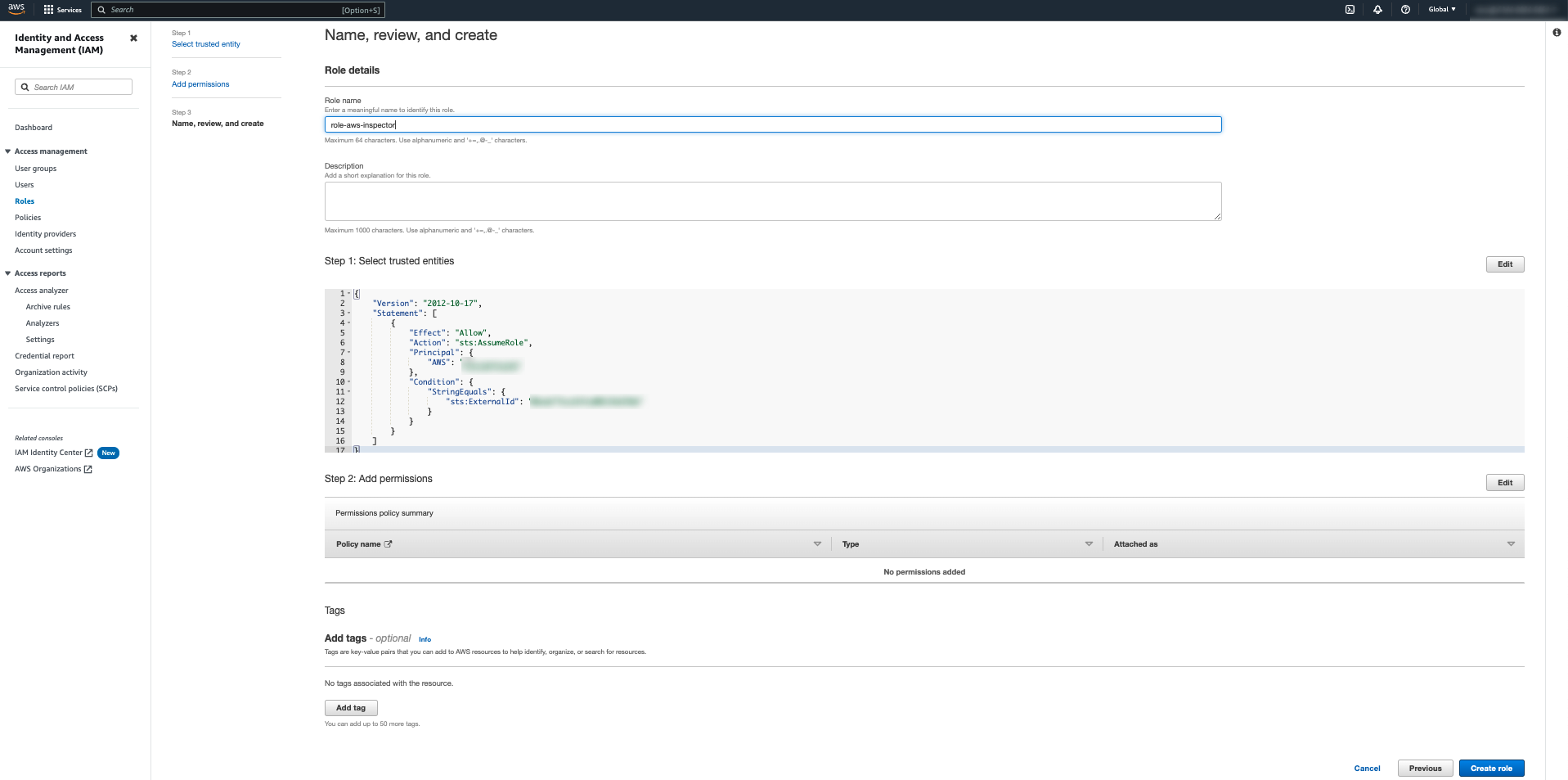Open Settings under Access analyzer
The image size is (1568, 780).
tap(40, 340)
